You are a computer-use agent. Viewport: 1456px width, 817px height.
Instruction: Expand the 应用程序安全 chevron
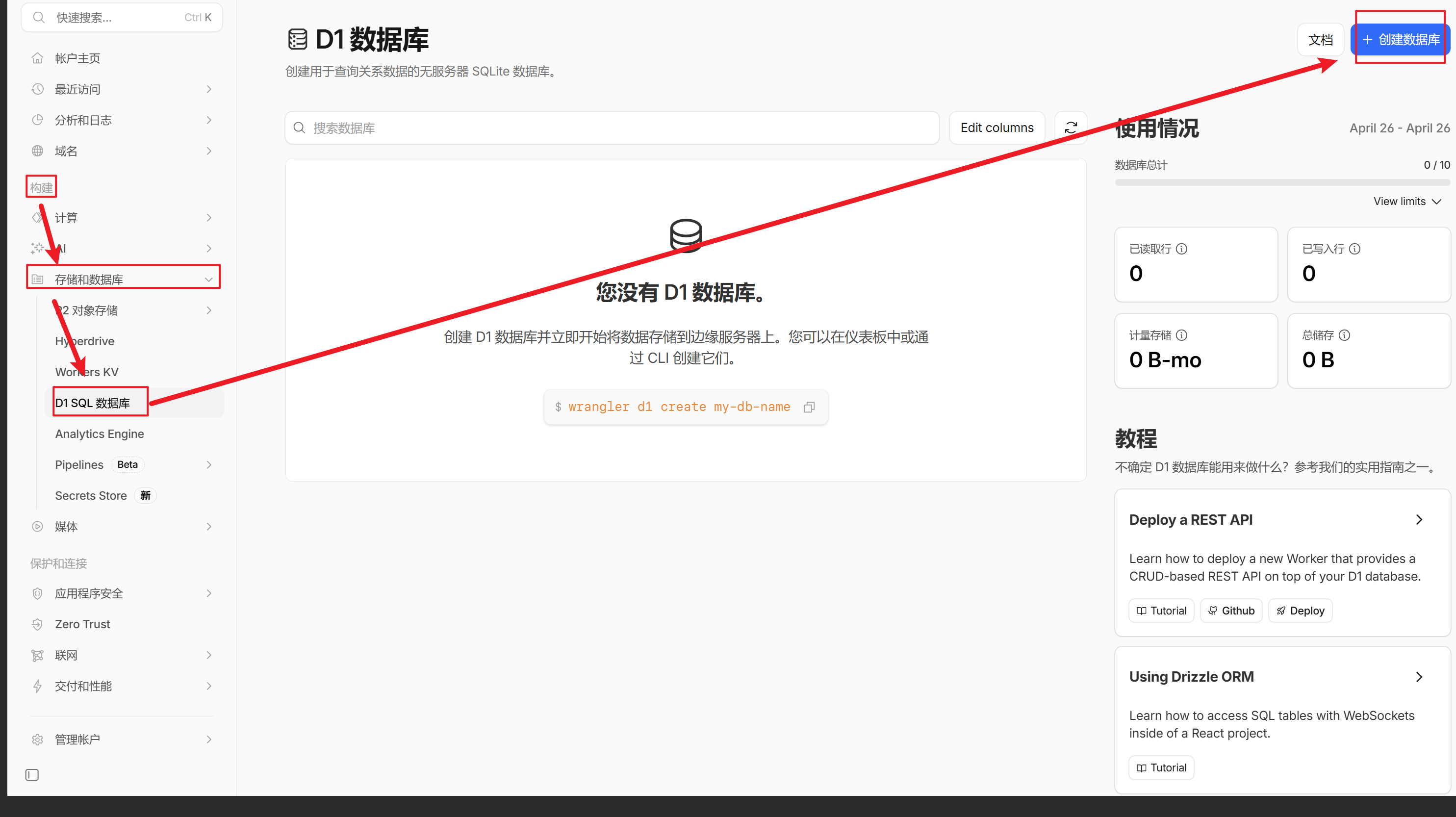click(x=209, y=593)
